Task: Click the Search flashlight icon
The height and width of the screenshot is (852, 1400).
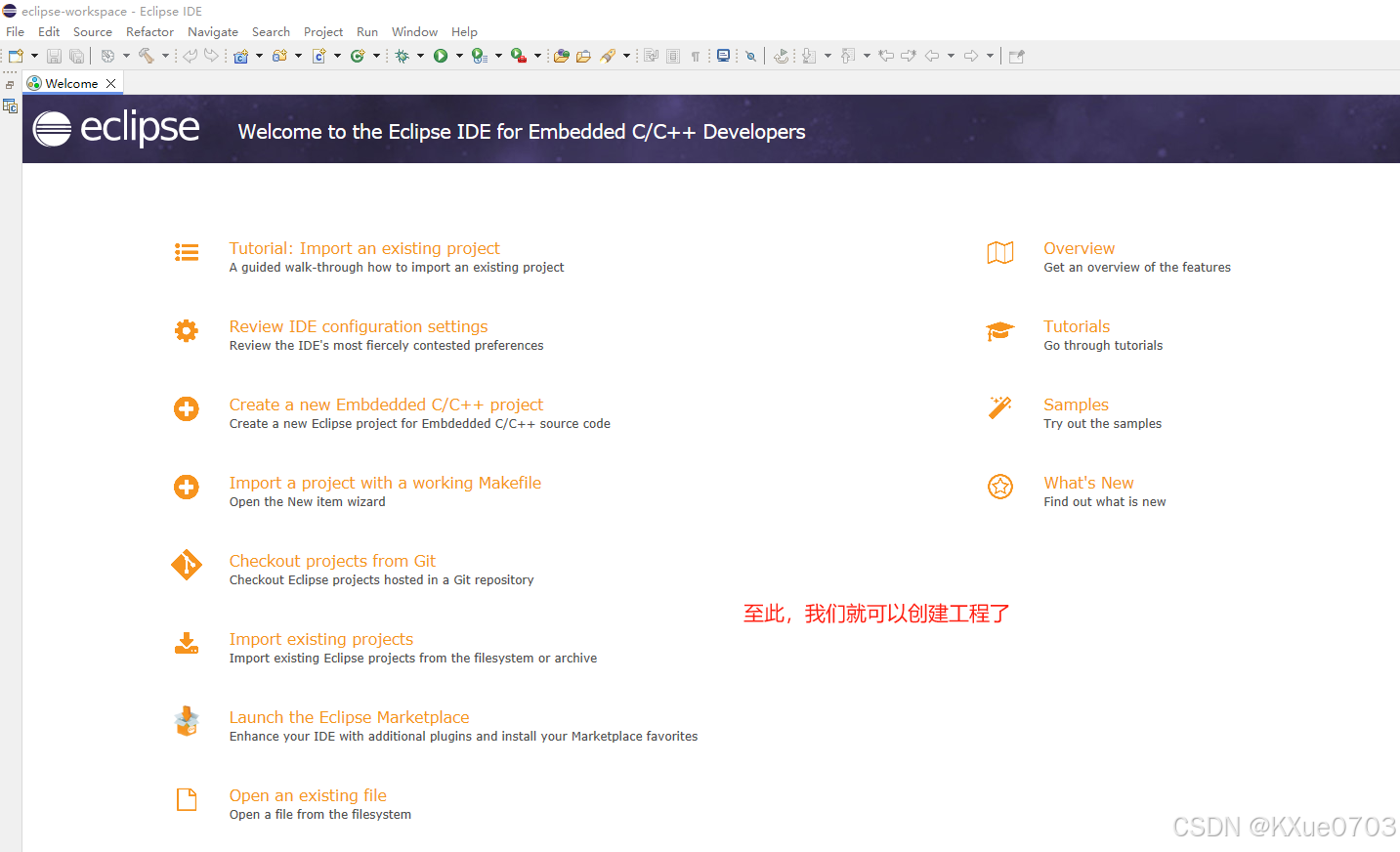Action: click(x=608, y=56)
